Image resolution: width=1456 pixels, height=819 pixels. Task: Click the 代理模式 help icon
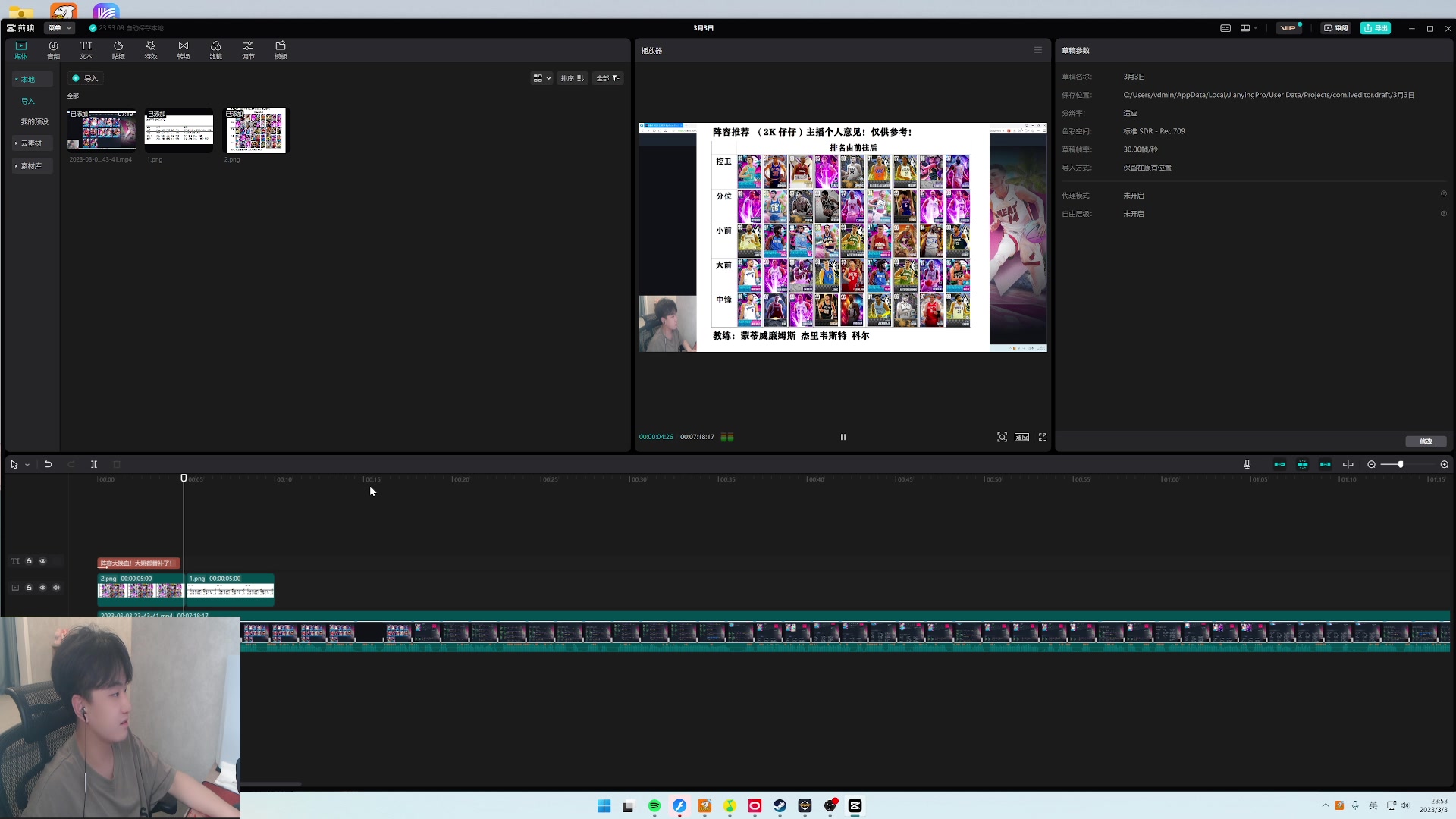pos(1443,194)
